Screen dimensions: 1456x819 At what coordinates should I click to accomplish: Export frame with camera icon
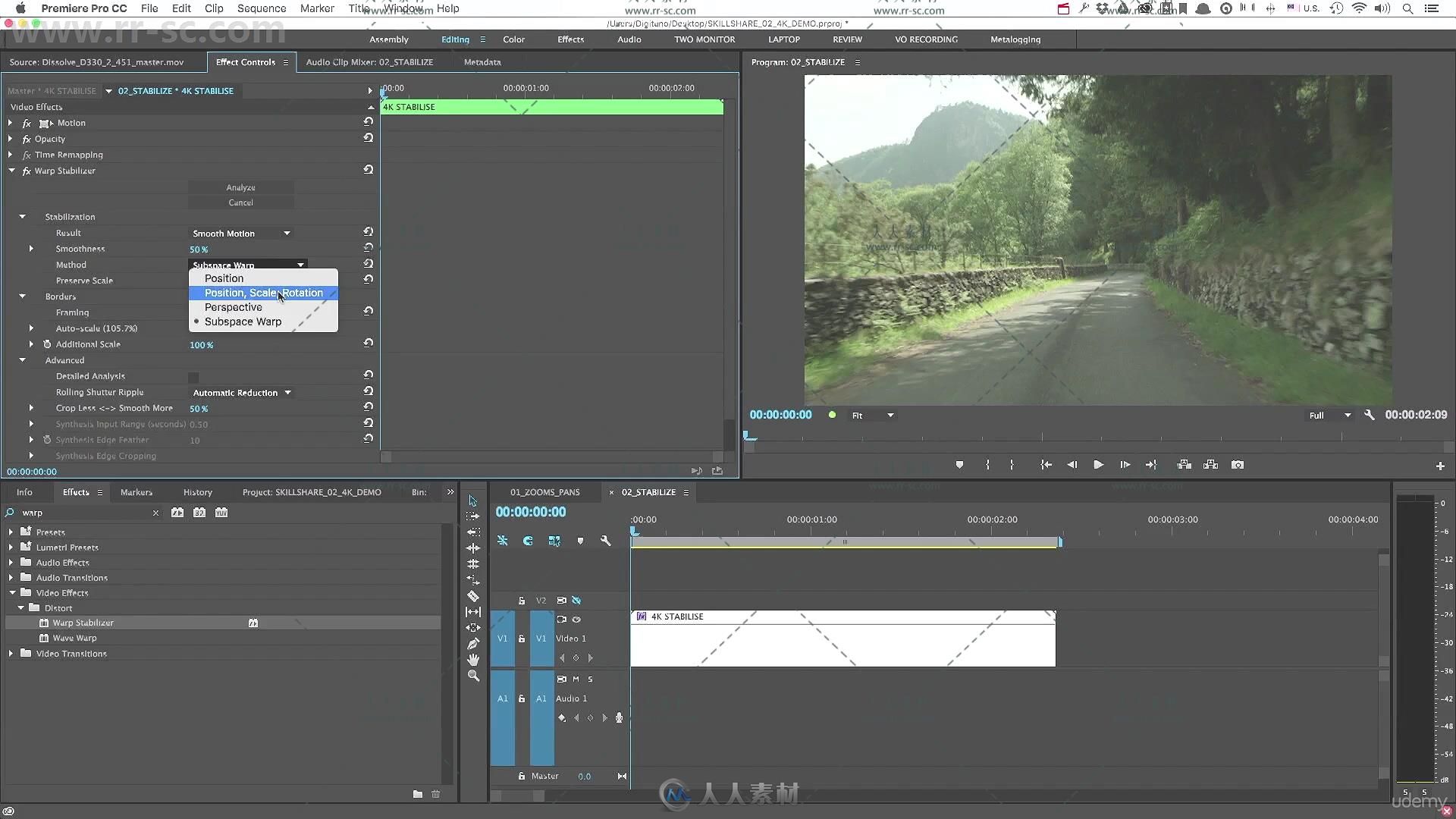tap(1238, 465)
